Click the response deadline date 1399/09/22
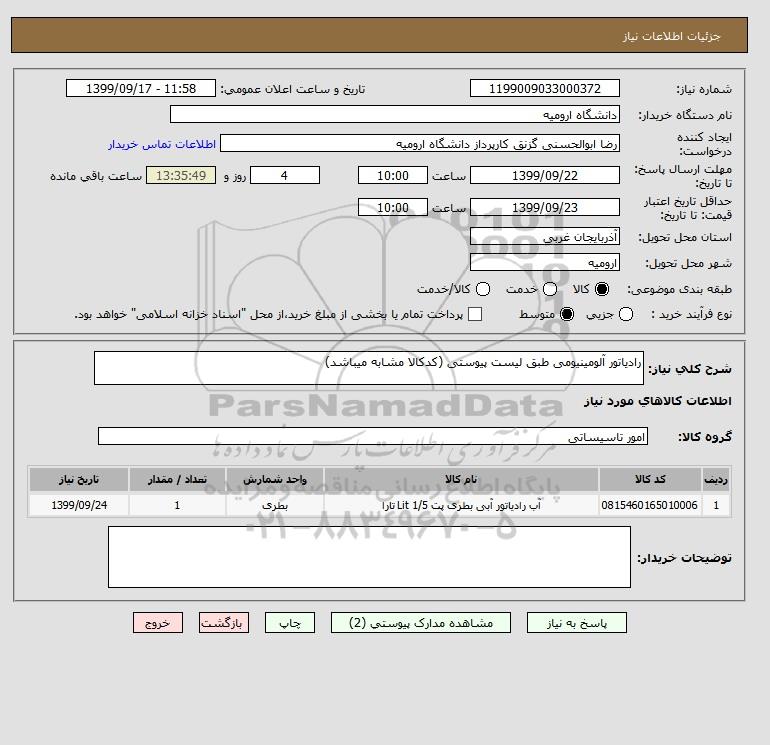Screen dimensions: 770x745 coord(545,175)
